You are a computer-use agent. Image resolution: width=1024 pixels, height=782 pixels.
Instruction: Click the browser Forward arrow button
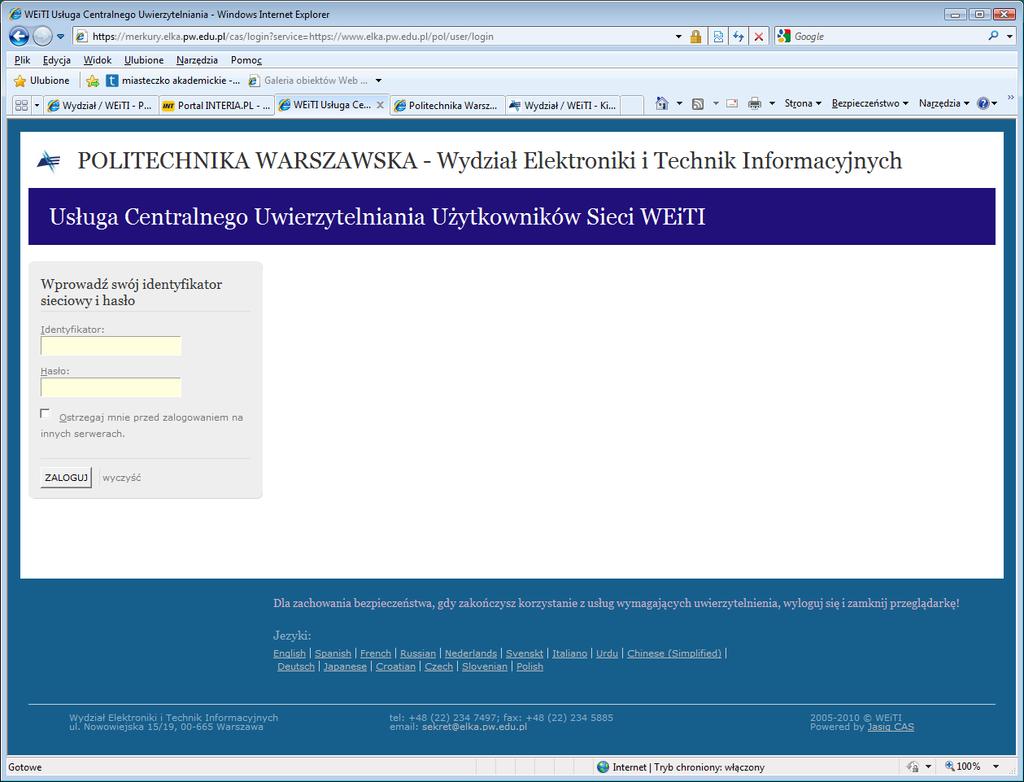pyautogui.click(x=42, y=37)
